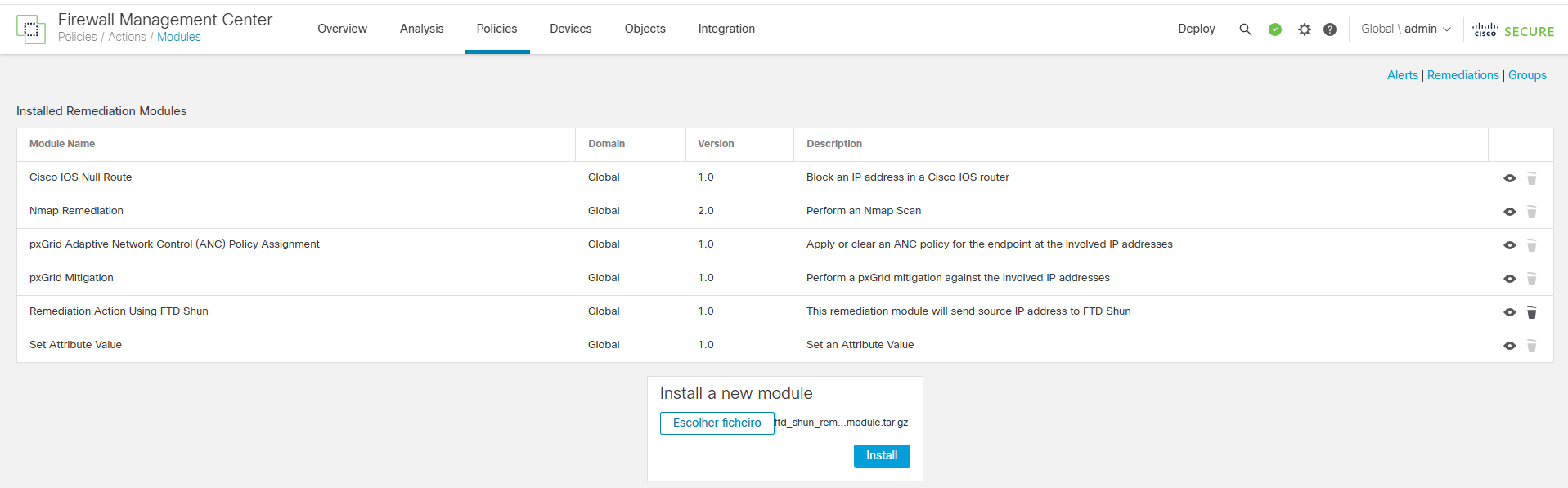Go to the Remediations link
Screen dimensions: 1568x488
(x=1462, y=75)
